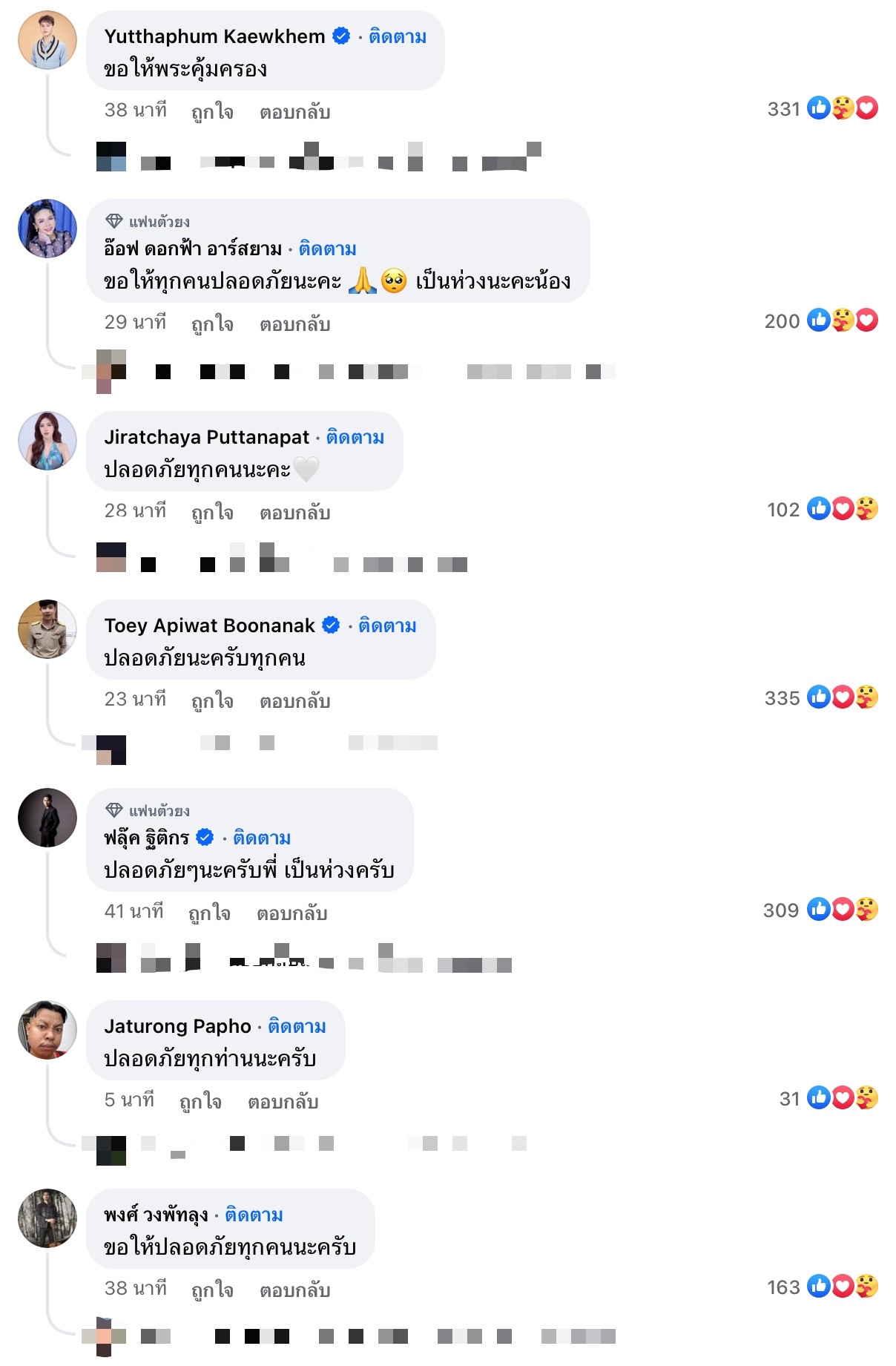896x1366 pixels.
Task: Open reactions on the 331-reaction comment
Action: point(823,108)
